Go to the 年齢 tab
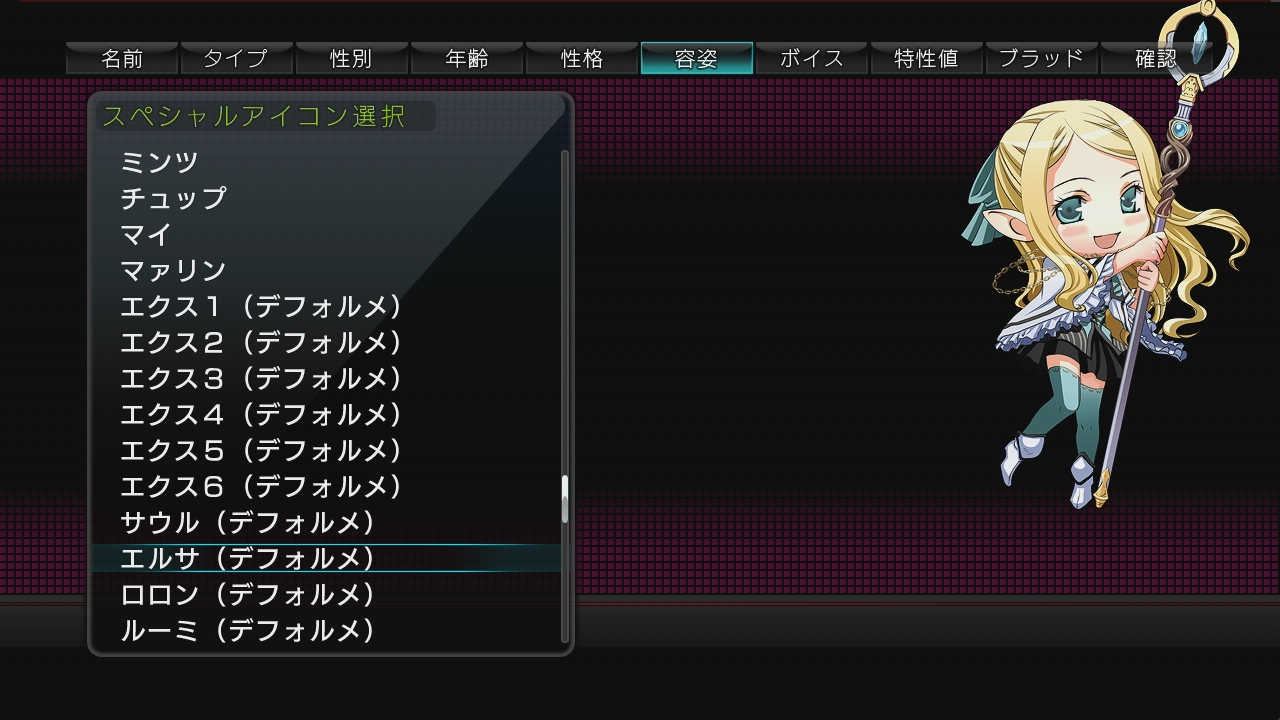This screenshot has height=720, width=1280. (467, 58)
